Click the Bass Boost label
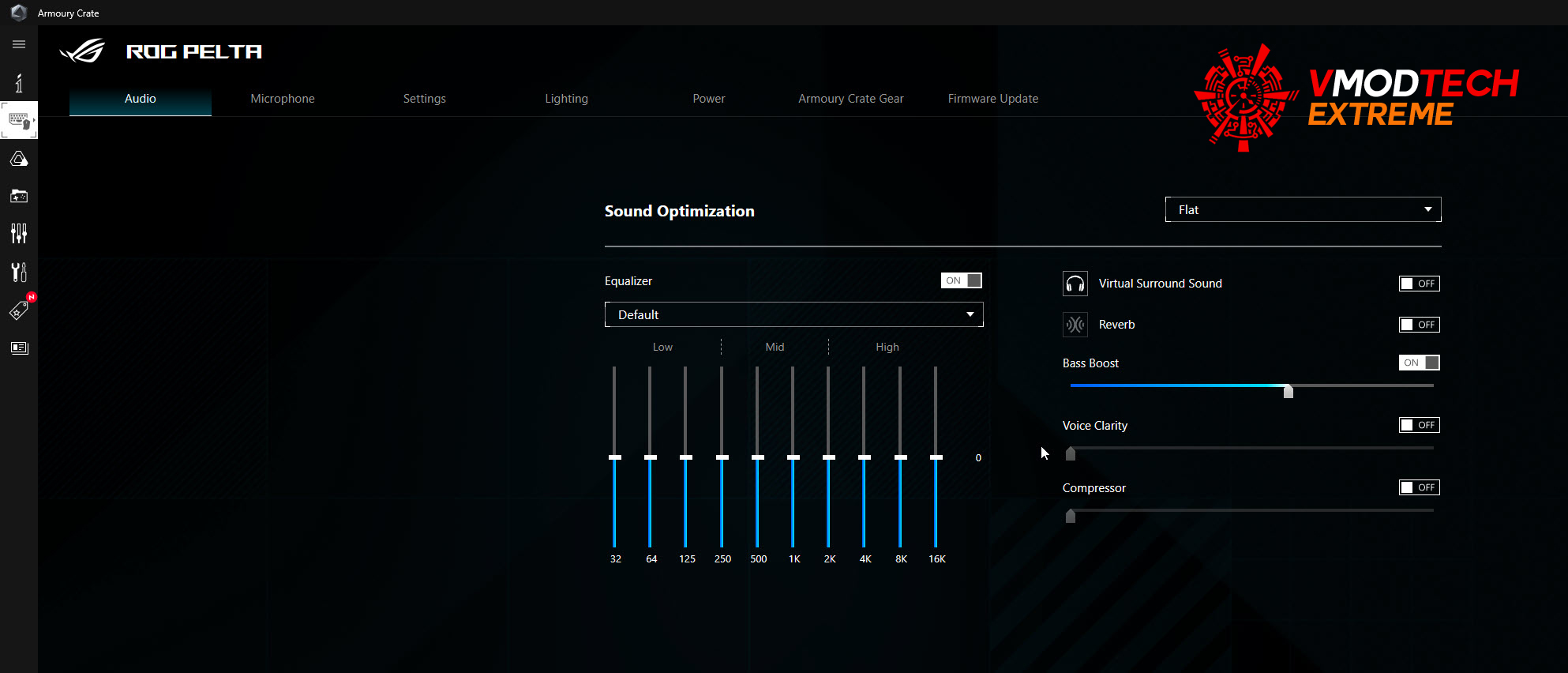 tap(1091, 363)
